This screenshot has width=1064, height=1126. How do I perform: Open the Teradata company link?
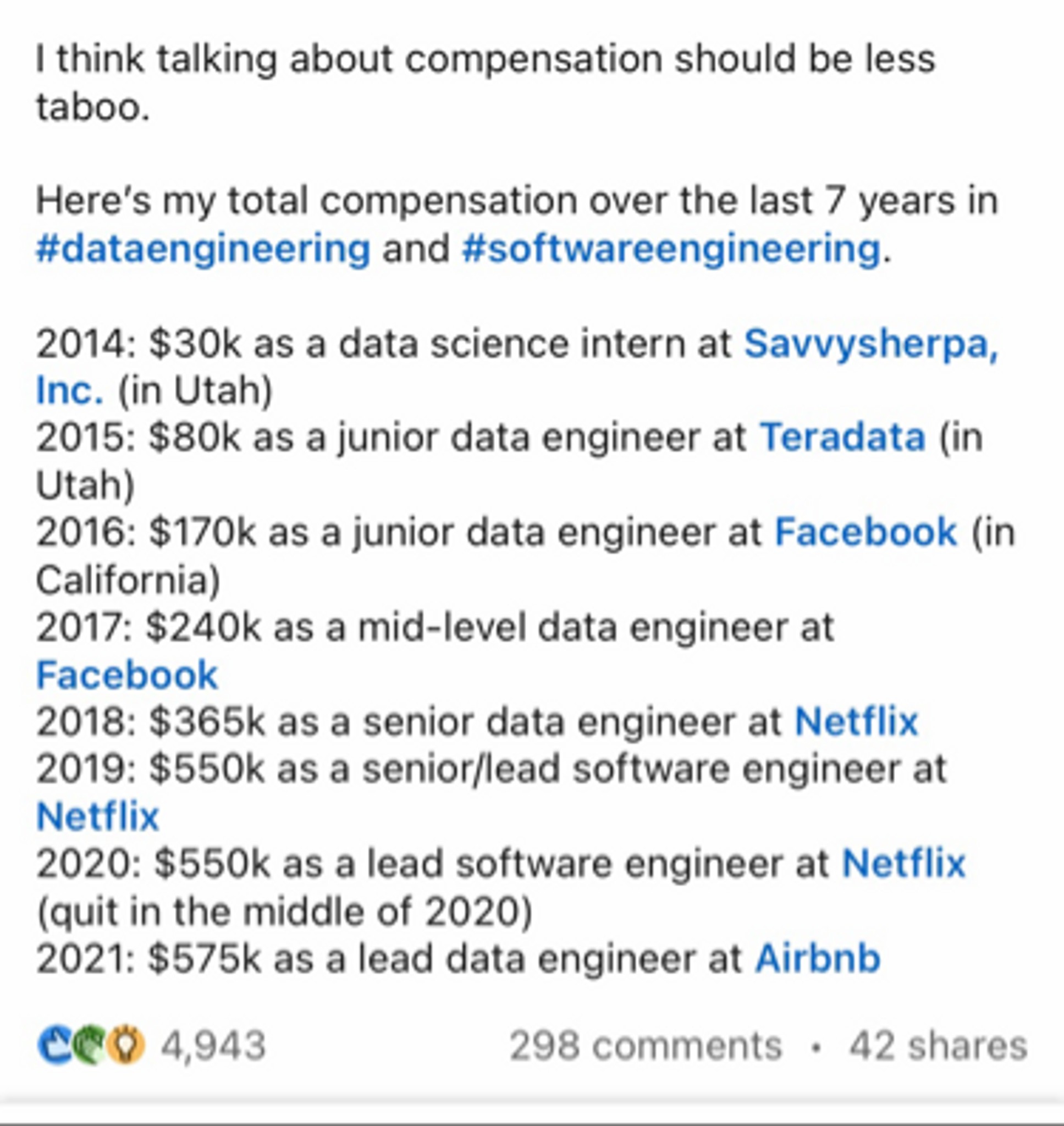pyautogui.click(x=843, y=438)
